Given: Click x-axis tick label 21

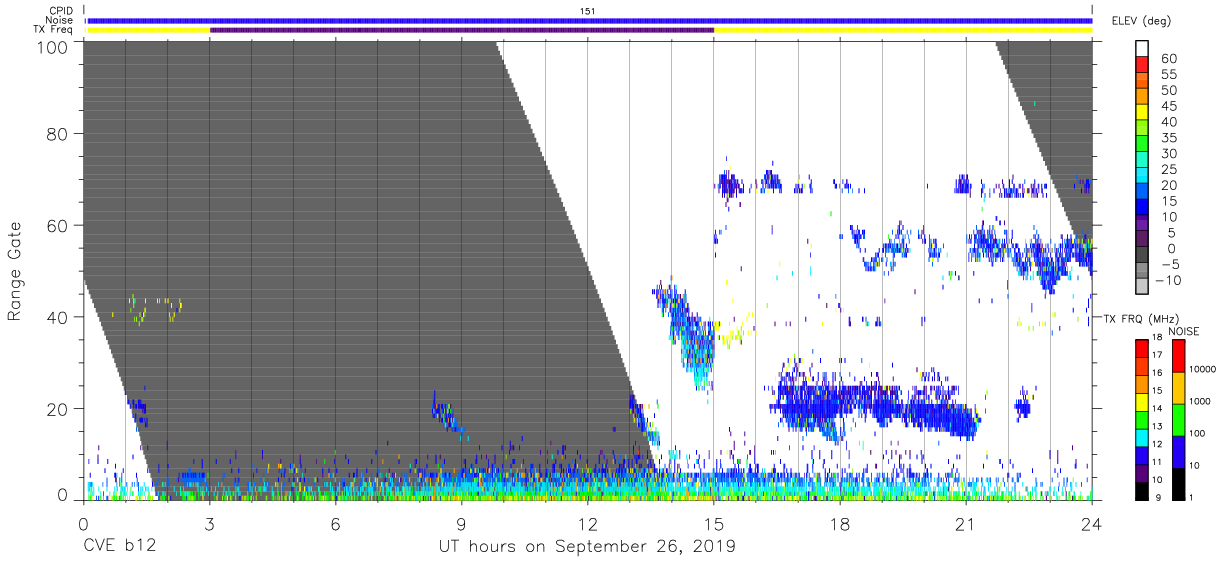Looking at the screenshot, I should (965, 523).
